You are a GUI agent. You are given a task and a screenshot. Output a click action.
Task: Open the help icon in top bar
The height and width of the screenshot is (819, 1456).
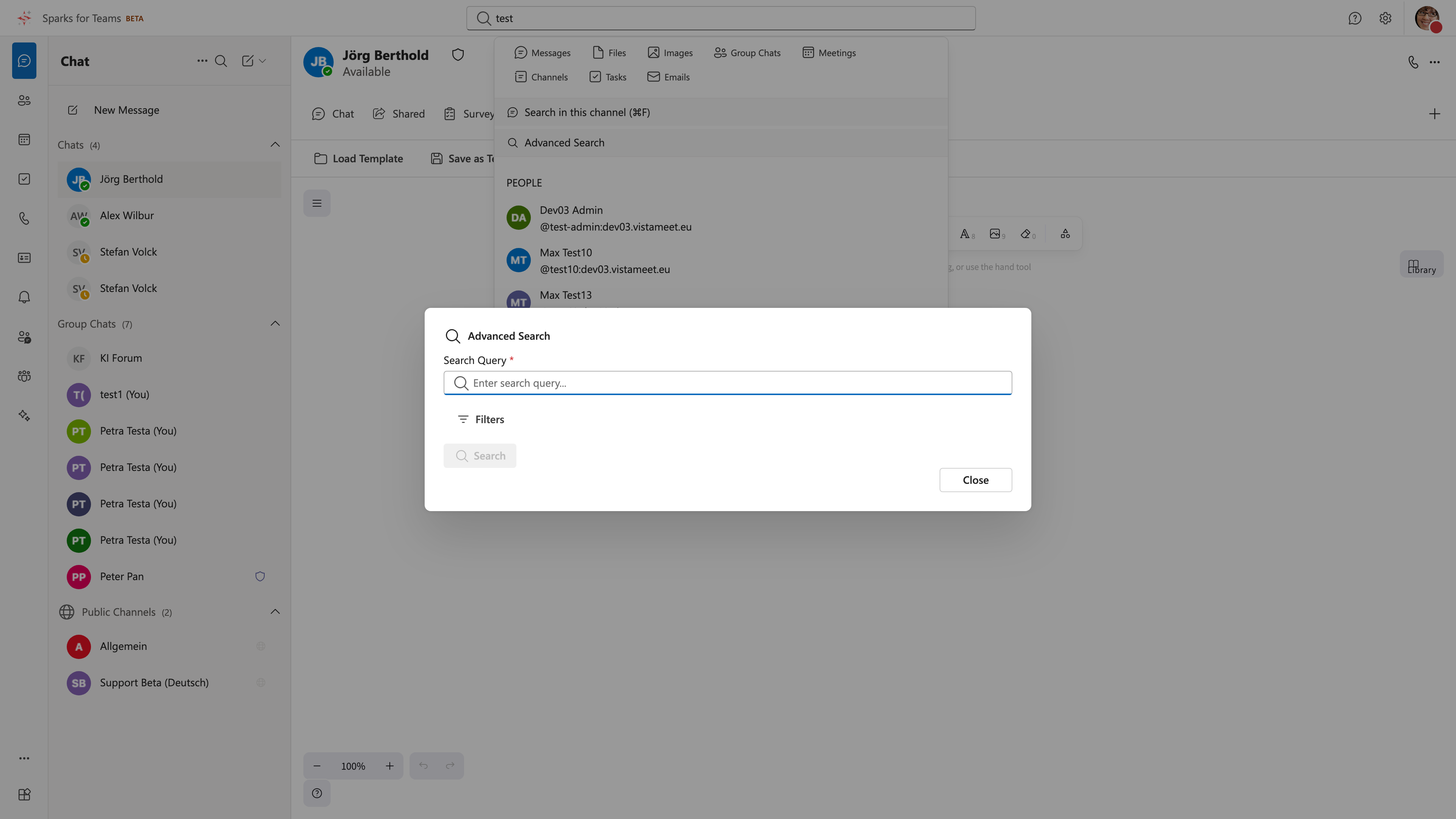pyautogui.click(x=1354, y=18)
